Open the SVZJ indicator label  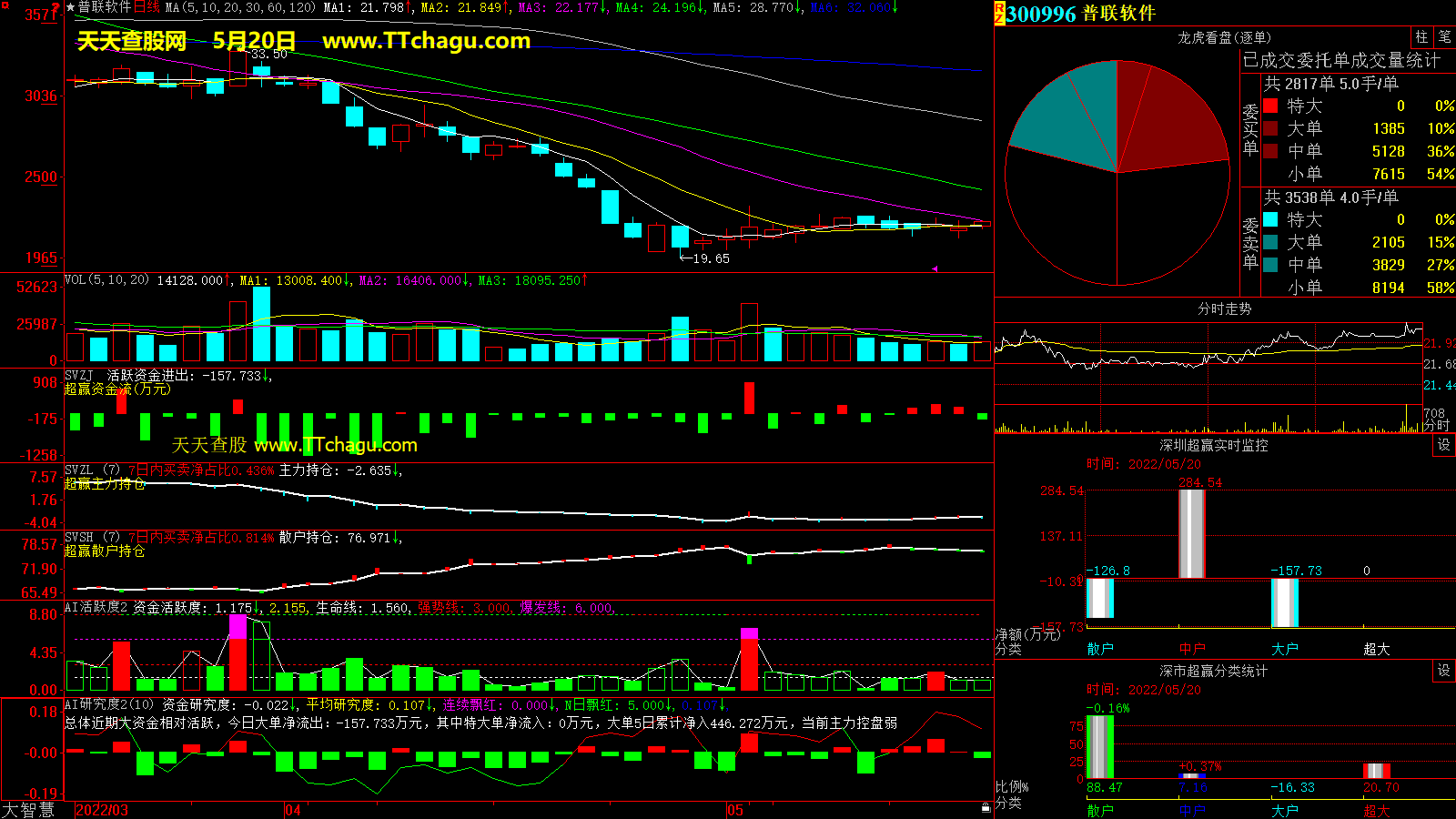click(x=78, y=375)
